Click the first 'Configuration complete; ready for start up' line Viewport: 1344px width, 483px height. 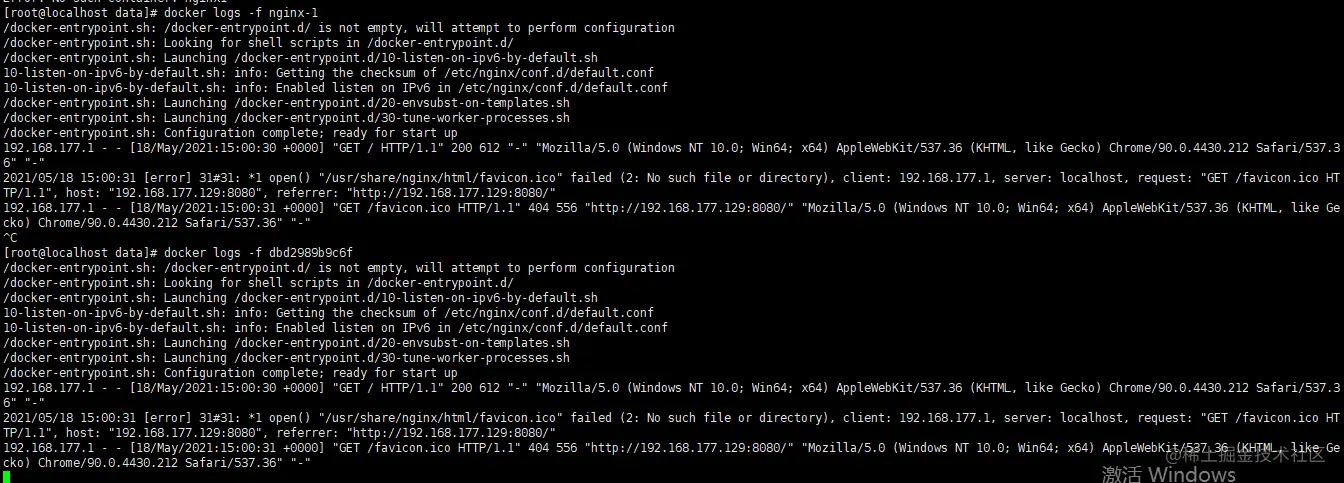[230, 133]
